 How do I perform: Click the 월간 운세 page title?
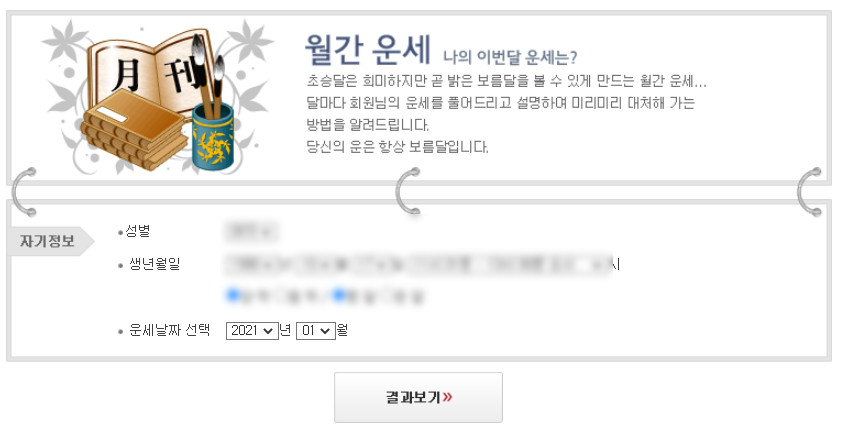pyautogui.click(x=368, y=48)
